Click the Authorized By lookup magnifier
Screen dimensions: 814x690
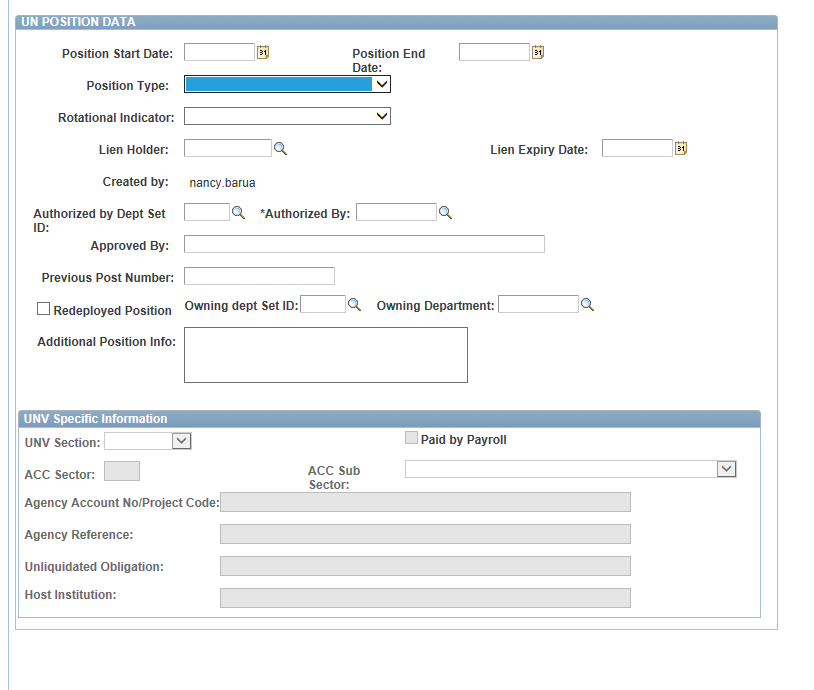click(x=445, y=212)
